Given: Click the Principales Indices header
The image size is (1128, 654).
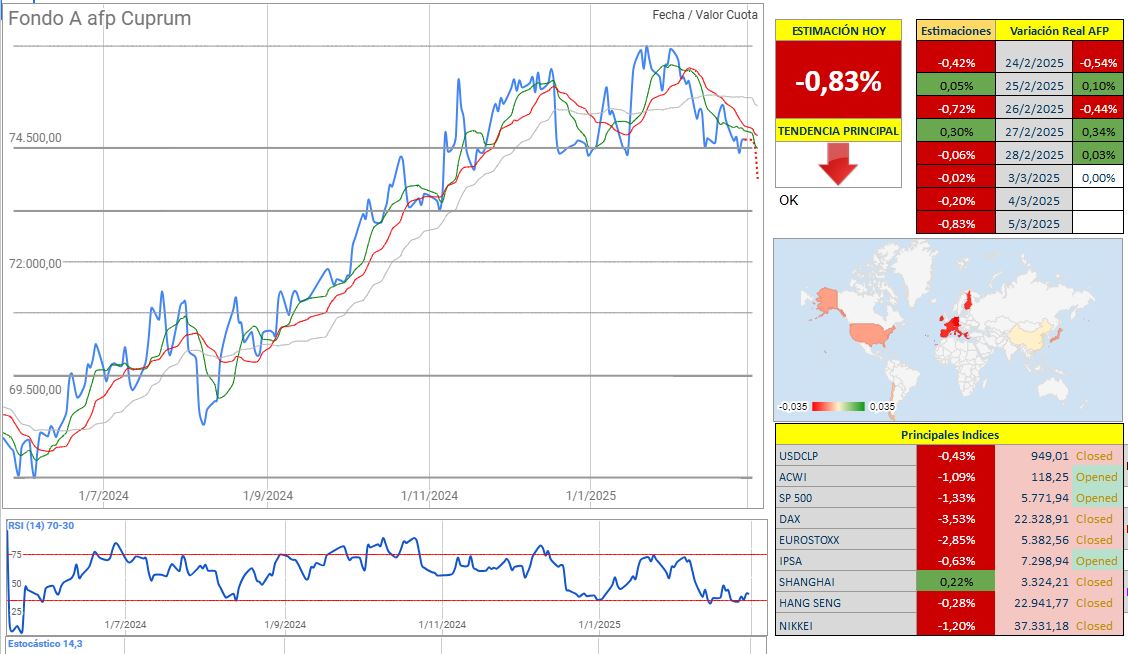Looking at the screenshot, I should pos(950,435).
